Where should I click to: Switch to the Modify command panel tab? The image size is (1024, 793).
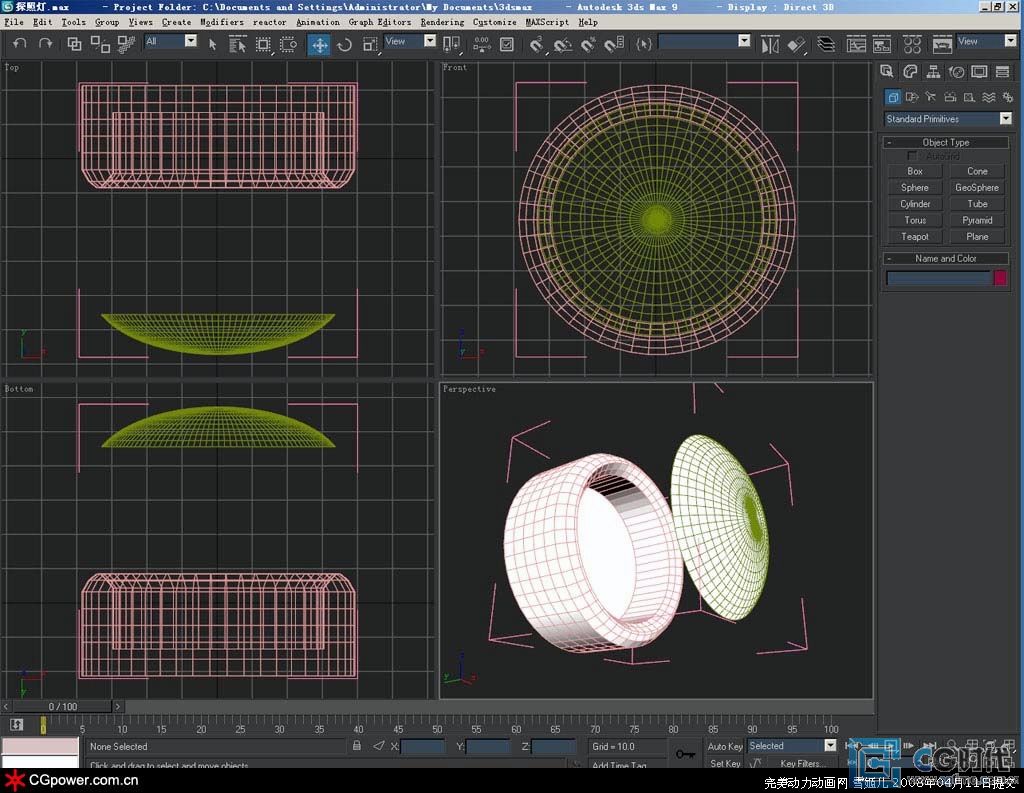(910, 72)
